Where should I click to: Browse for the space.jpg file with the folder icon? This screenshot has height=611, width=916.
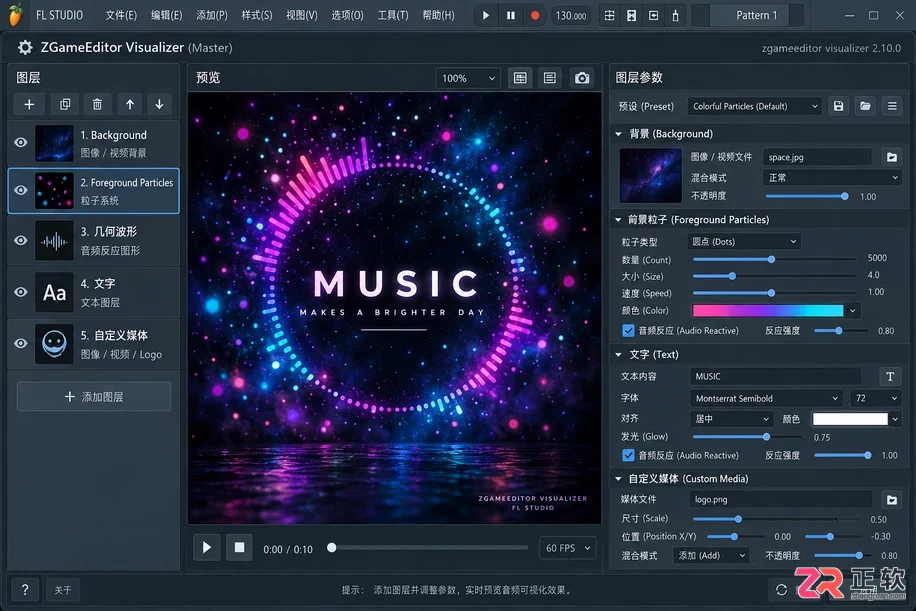click(x=891, y=157)
